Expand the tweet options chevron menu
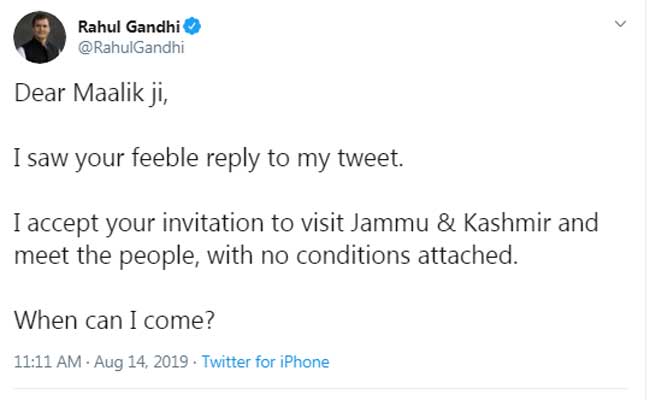Viewport: 650px width, 400px height. pyautogui.click(x=620, y=23)
